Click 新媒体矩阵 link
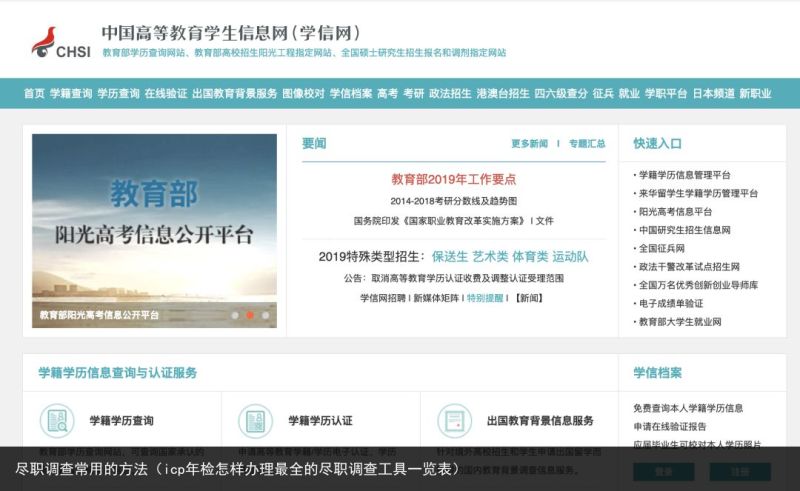The height and width of the screenshot is (491, 800). pos(436,298)
